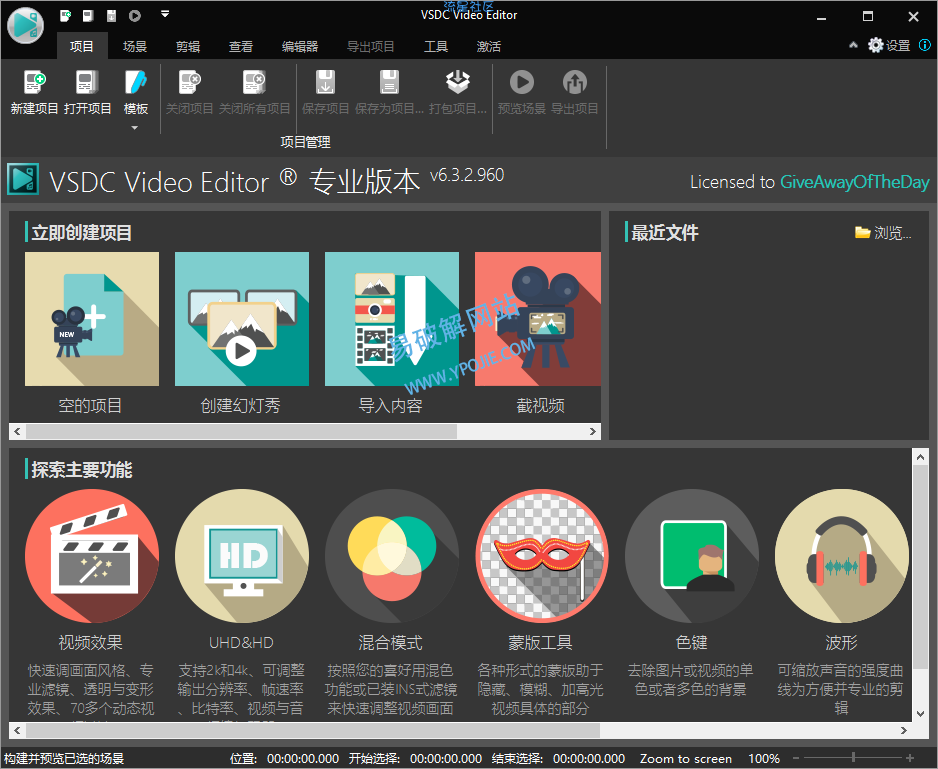This screenshot has width=938, height=769.
Task: Click the 保存项目 floppy icon
Action: tap(325, 83)
